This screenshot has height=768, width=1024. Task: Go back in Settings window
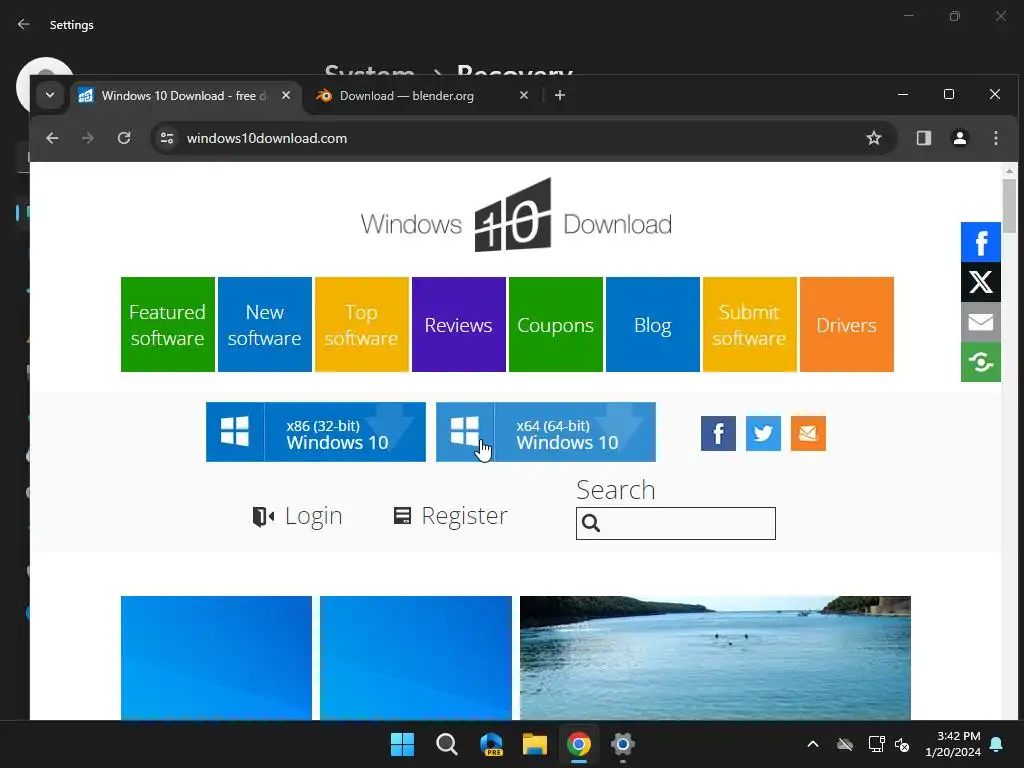tap(24, 24)
